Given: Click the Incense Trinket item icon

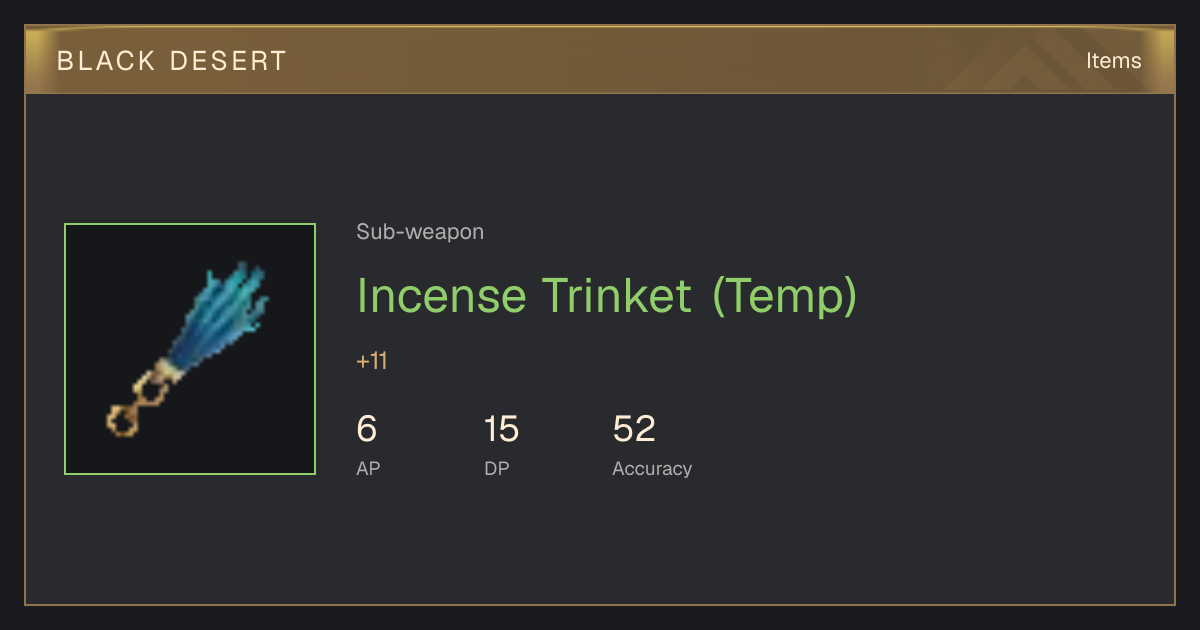Looking at the screenshot, I should pos(190,349).
